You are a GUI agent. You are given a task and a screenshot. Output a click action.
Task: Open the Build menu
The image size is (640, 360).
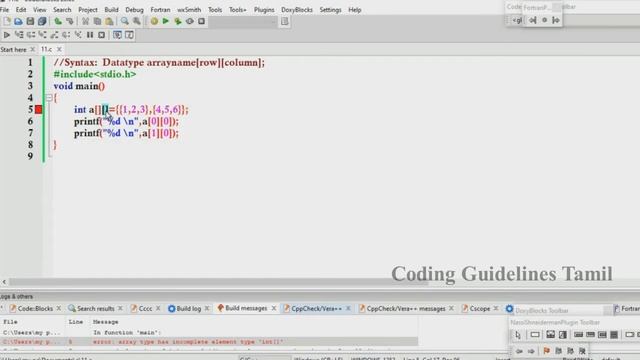111,10
